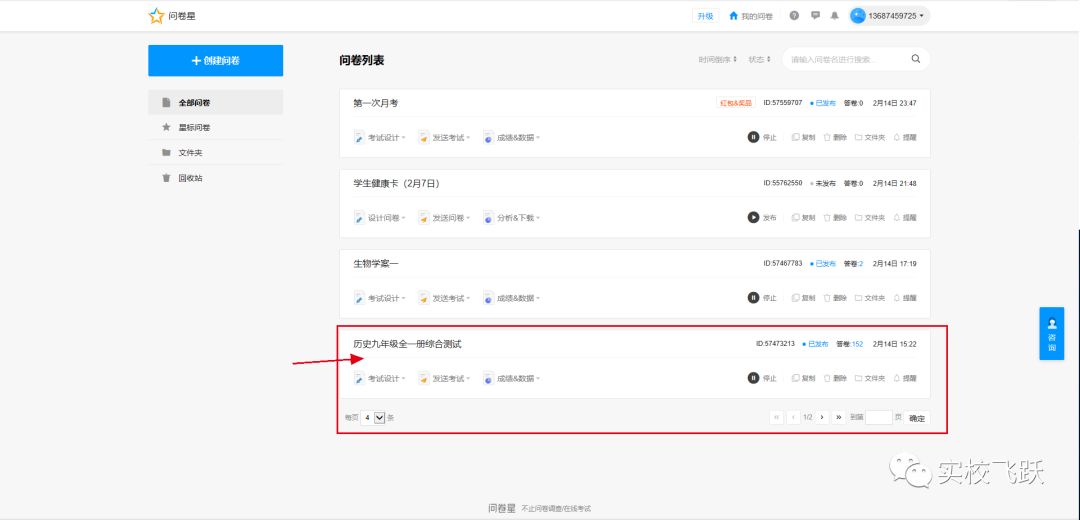Click 复制 for 历史九年级全一册综合测试

tap(803, 378)
